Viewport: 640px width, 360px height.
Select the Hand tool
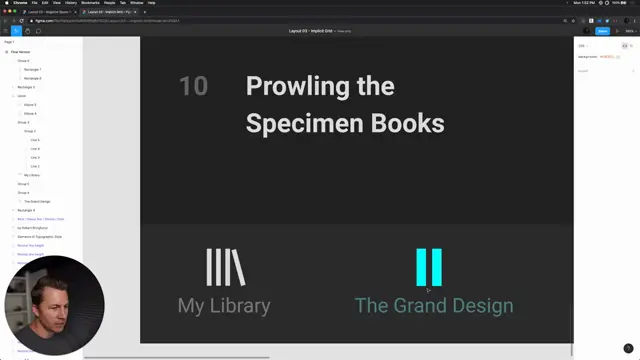[x=27, y=31]
